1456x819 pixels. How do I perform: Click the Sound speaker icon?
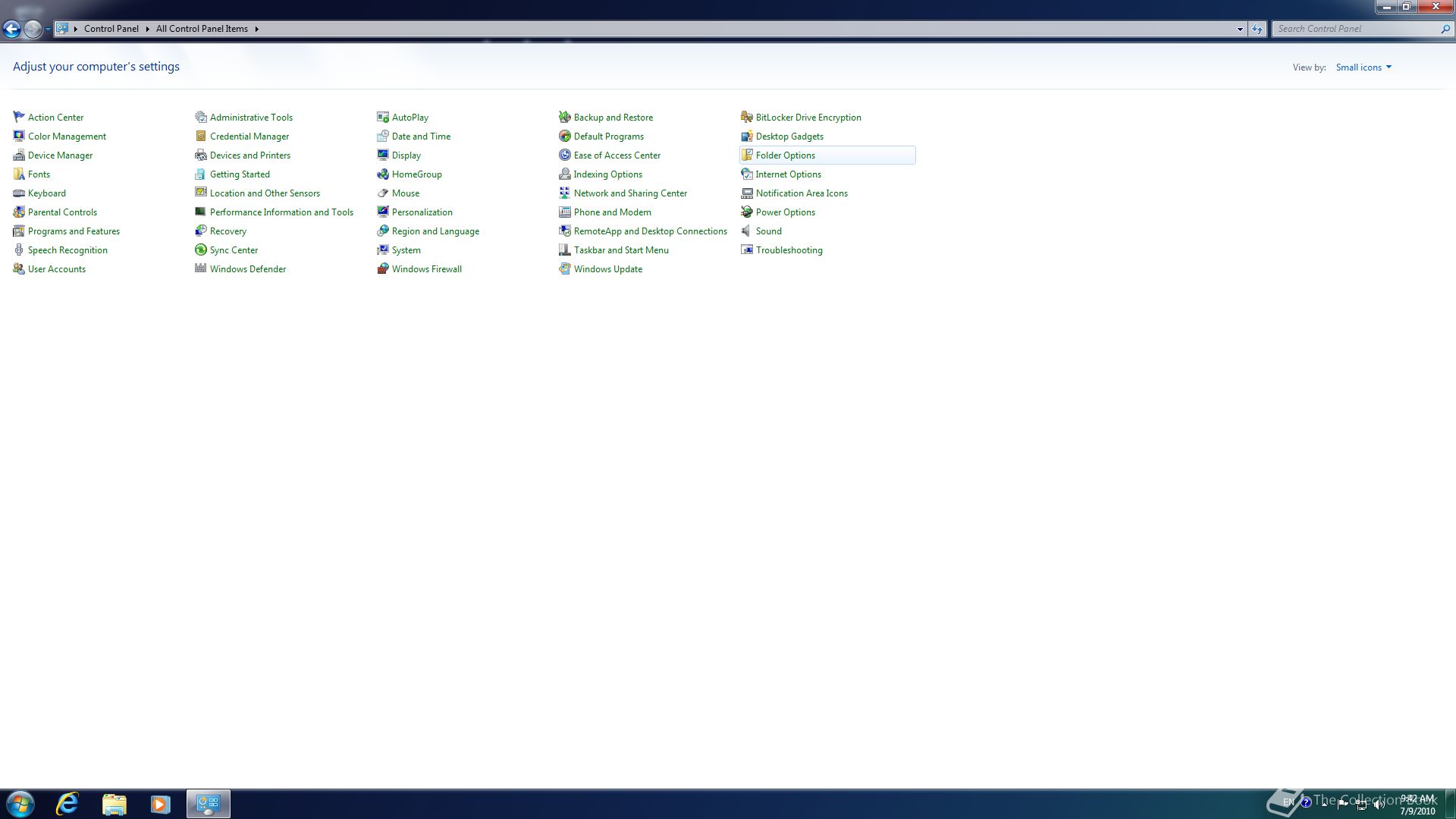(x=747, y=231)
